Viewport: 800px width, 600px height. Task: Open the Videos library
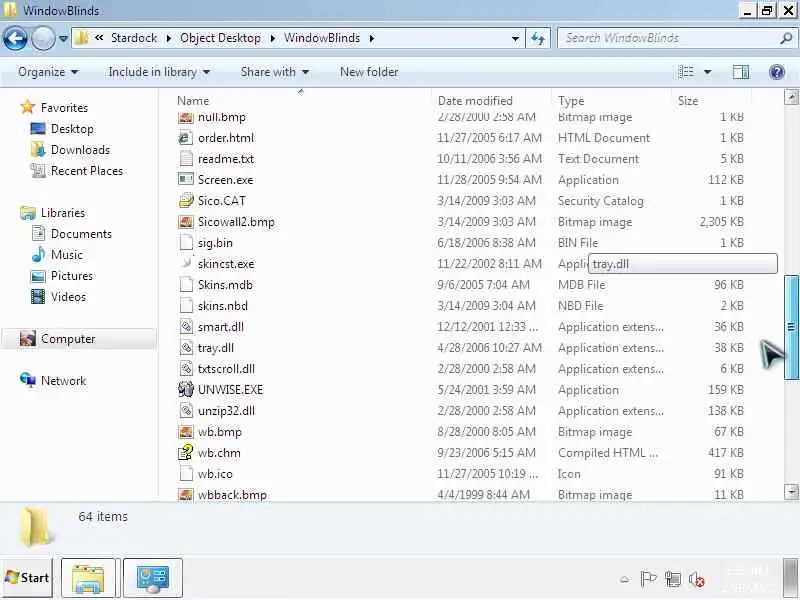point(68,296)
